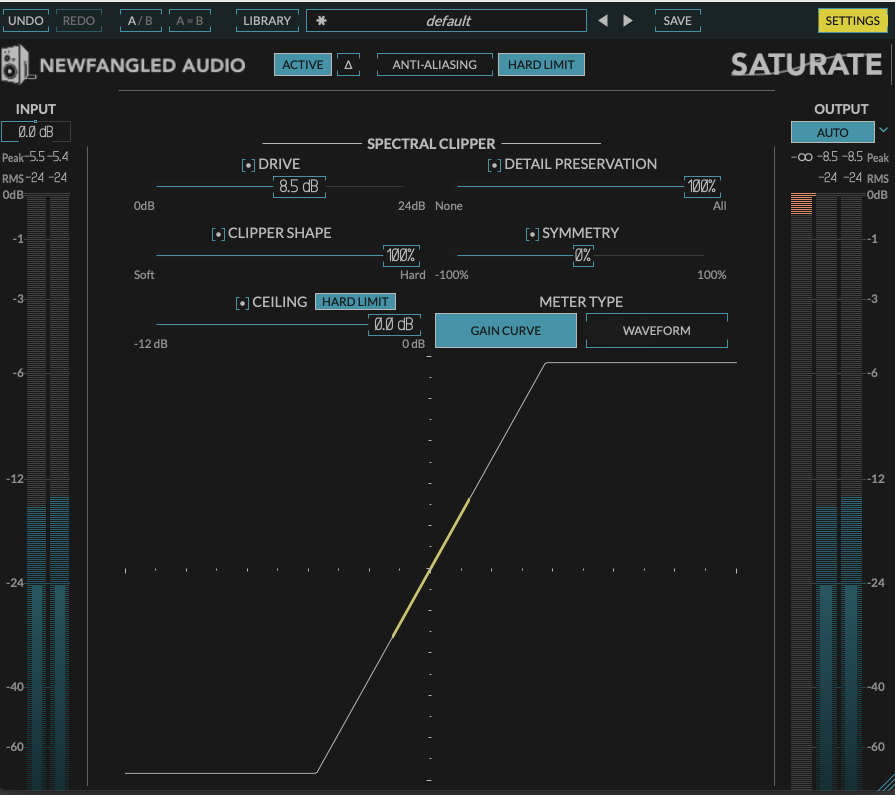Click the dot icon beside DETAIL PRESERVATION

point(494,164)
